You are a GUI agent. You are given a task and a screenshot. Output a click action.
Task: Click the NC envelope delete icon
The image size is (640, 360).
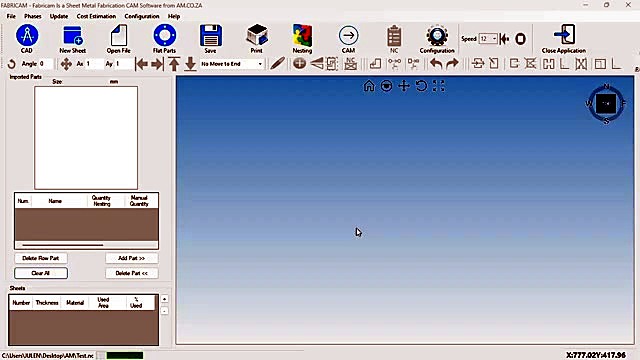coord(351,64)
